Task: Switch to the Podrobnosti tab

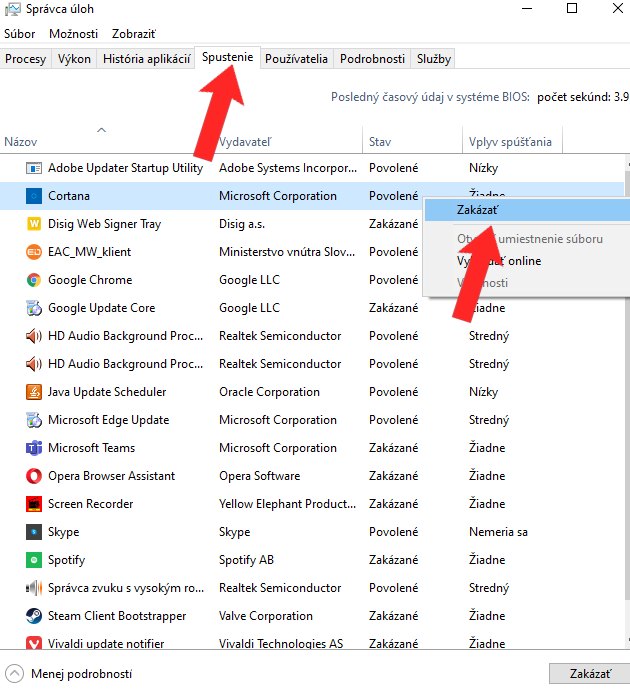Action: pos(372,59)
